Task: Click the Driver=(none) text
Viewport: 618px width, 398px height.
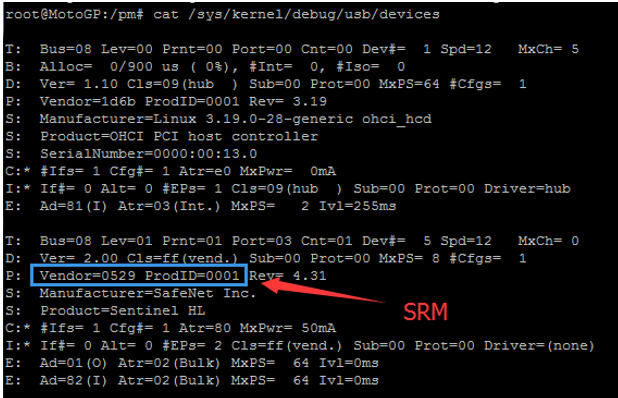Action: pyautogui.click(x=539, y=346)
